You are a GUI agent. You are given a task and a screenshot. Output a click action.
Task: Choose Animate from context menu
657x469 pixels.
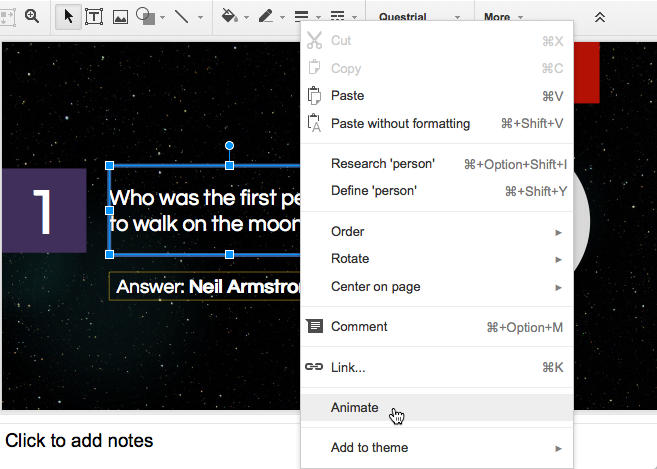(x=437, y=407)
